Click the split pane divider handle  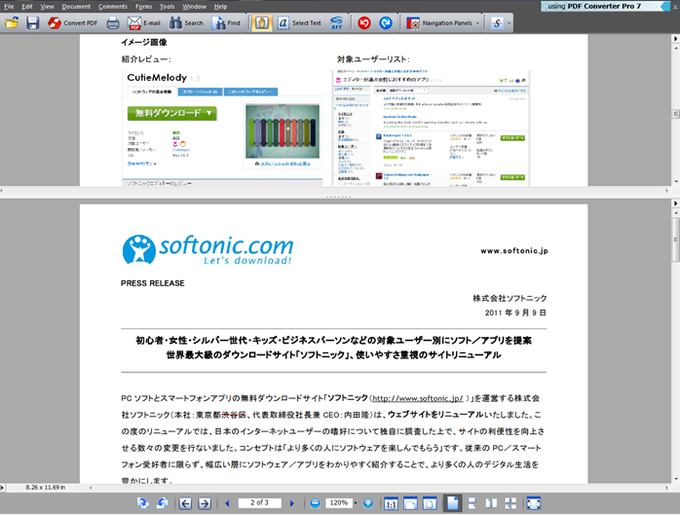(x=338, y=197)
